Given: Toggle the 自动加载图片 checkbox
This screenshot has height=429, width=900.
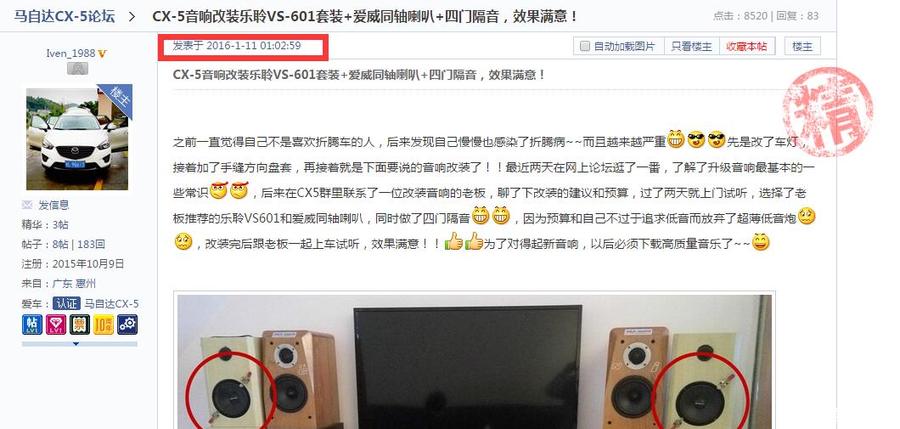Looking at the screenshot, I should [x=585, y=47].
